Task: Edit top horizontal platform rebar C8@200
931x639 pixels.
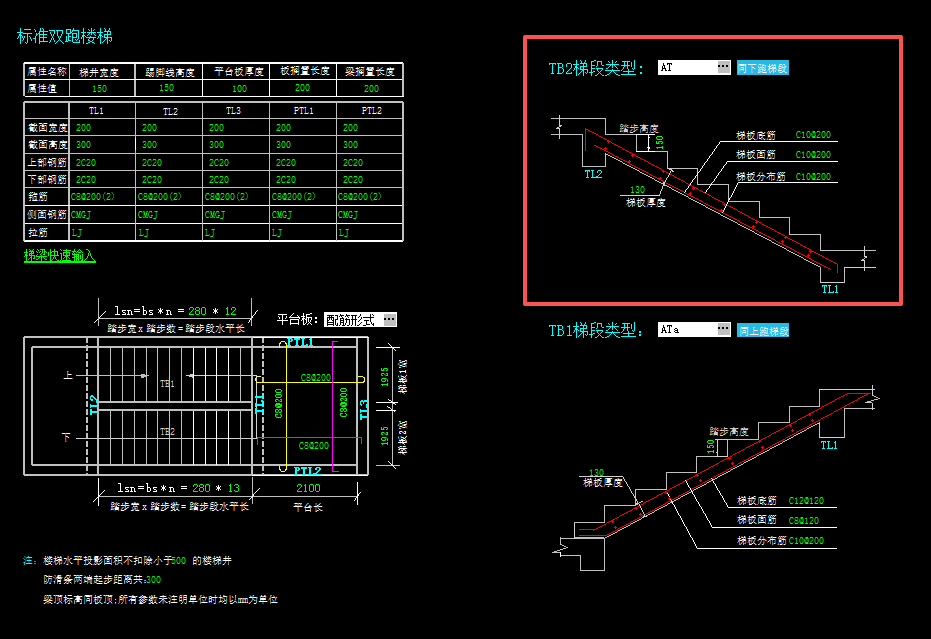Action: [315, 378]
